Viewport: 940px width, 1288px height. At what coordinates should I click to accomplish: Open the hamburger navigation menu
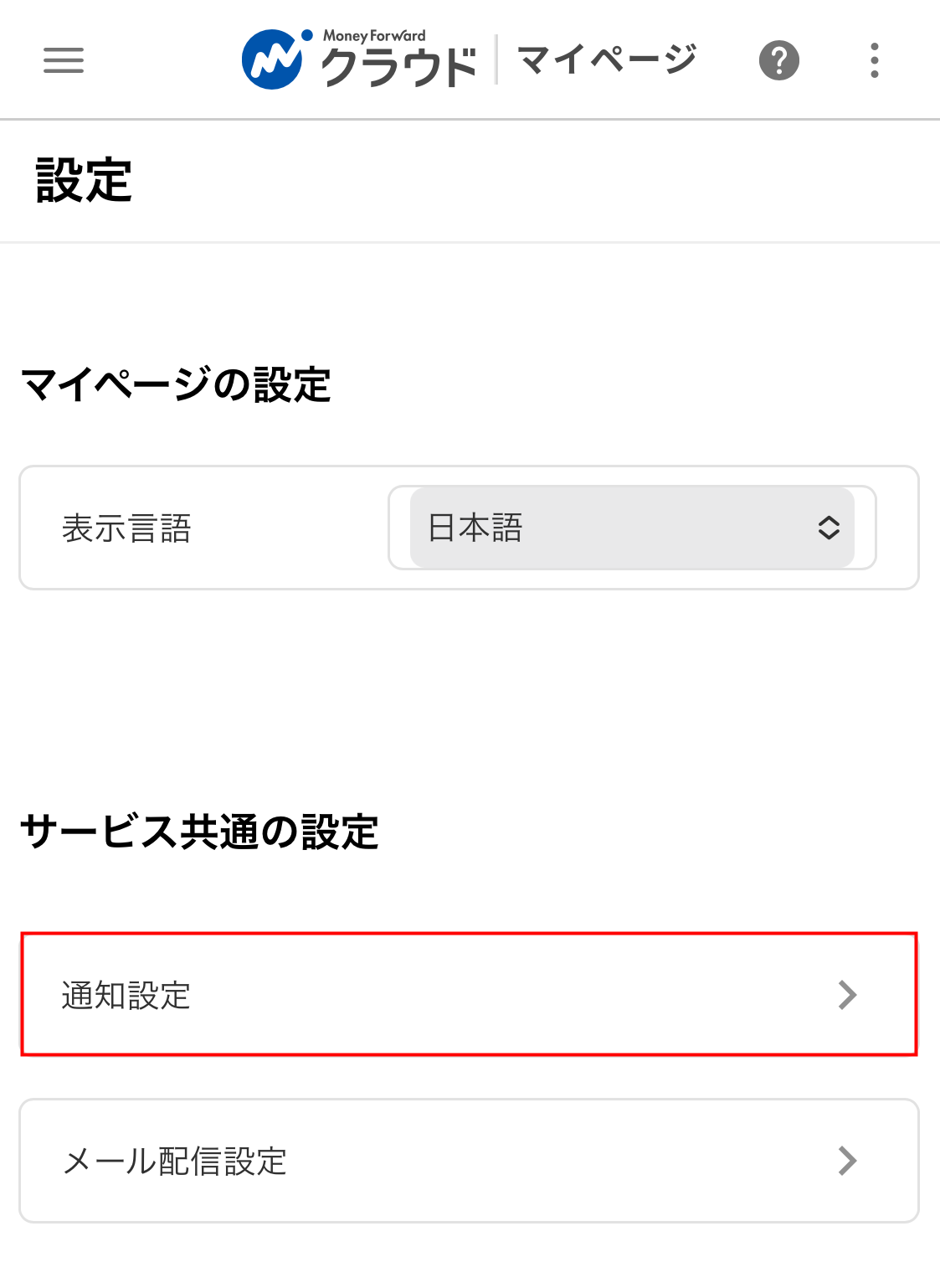coord(64,60)
